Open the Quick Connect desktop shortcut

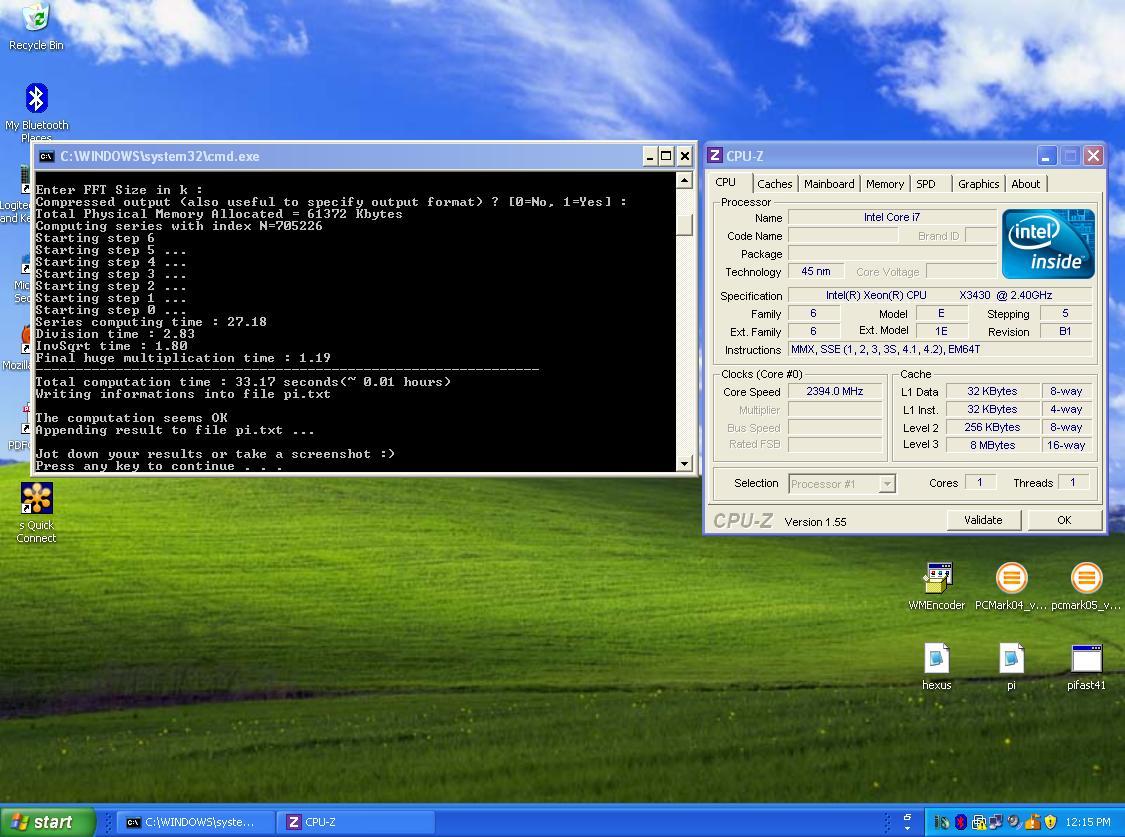(36, 511)
